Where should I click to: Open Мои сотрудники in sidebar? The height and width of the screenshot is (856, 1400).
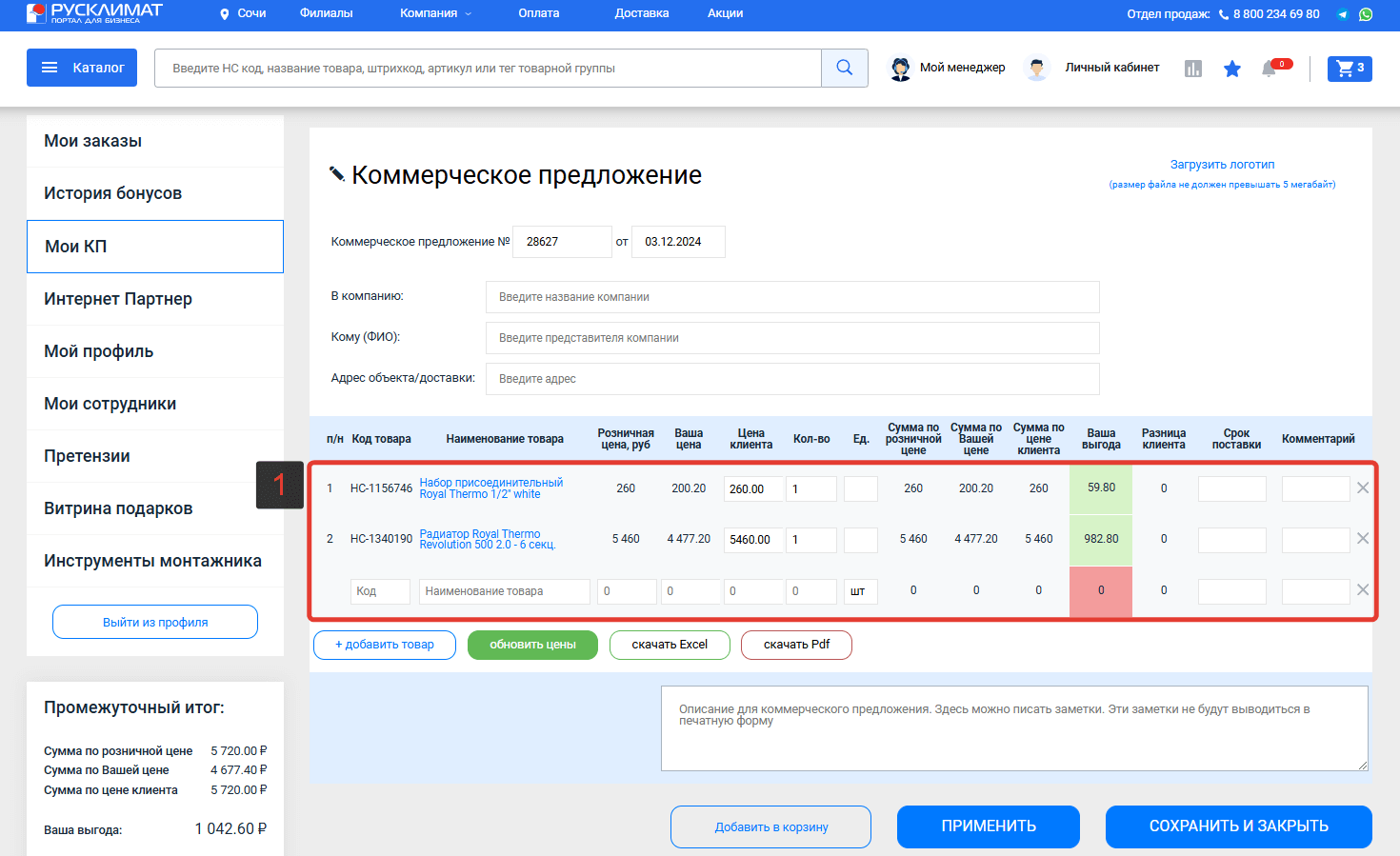(155, 404)
